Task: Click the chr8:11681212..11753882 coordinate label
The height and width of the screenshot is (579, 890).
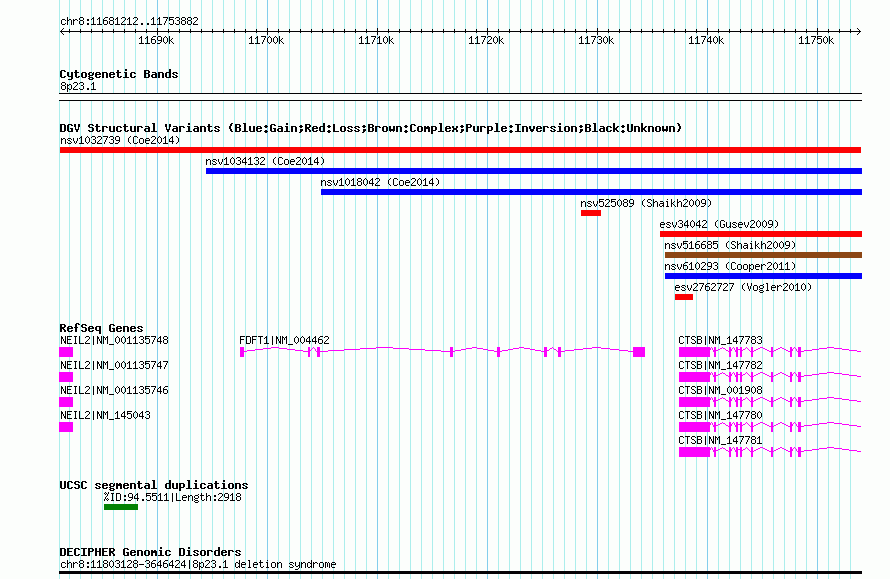Action: [129, 22]
